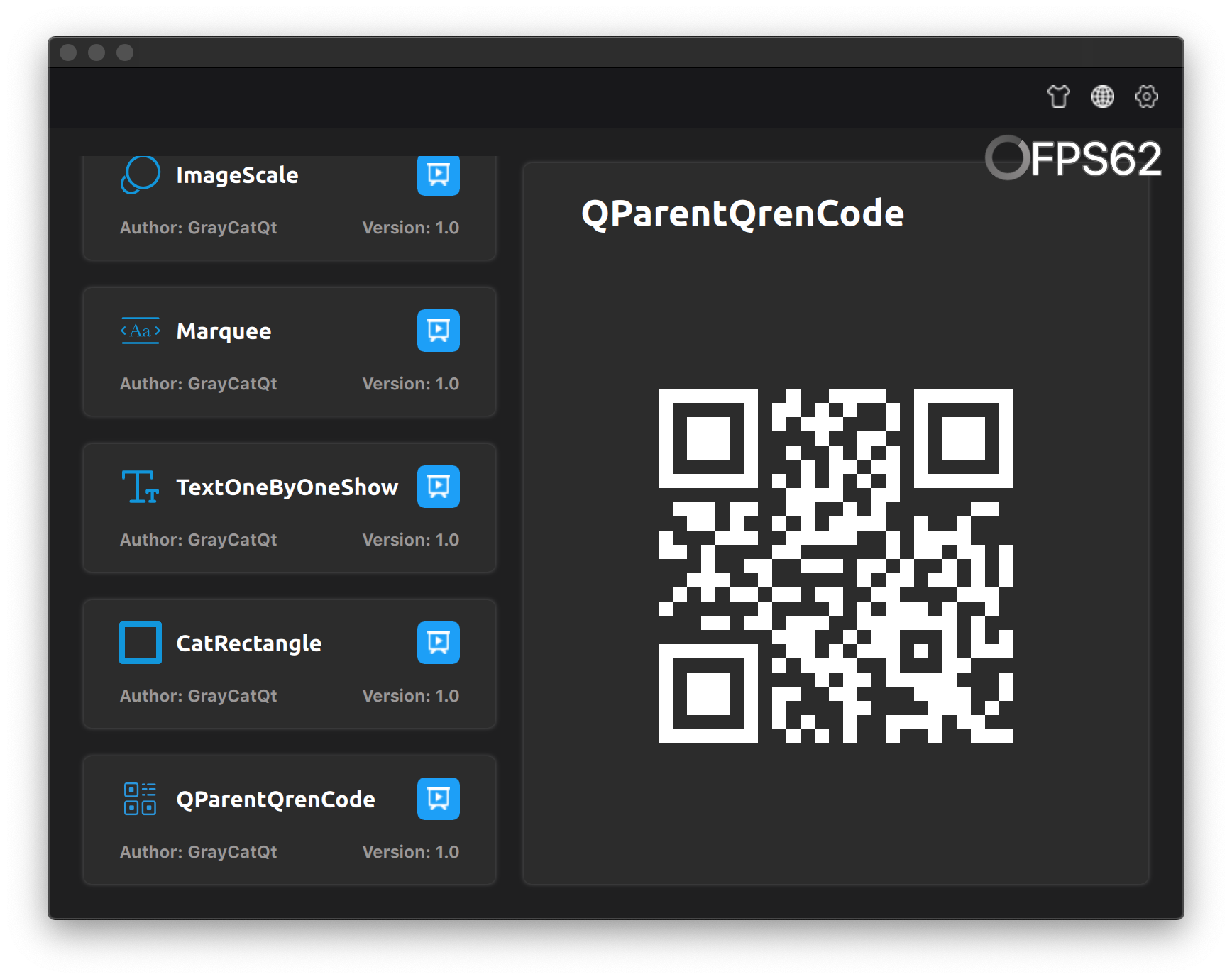Click the ImageScale circle icon
Image resolution: width=1232 pixels, height=979 pixels.
pos(141,175)
